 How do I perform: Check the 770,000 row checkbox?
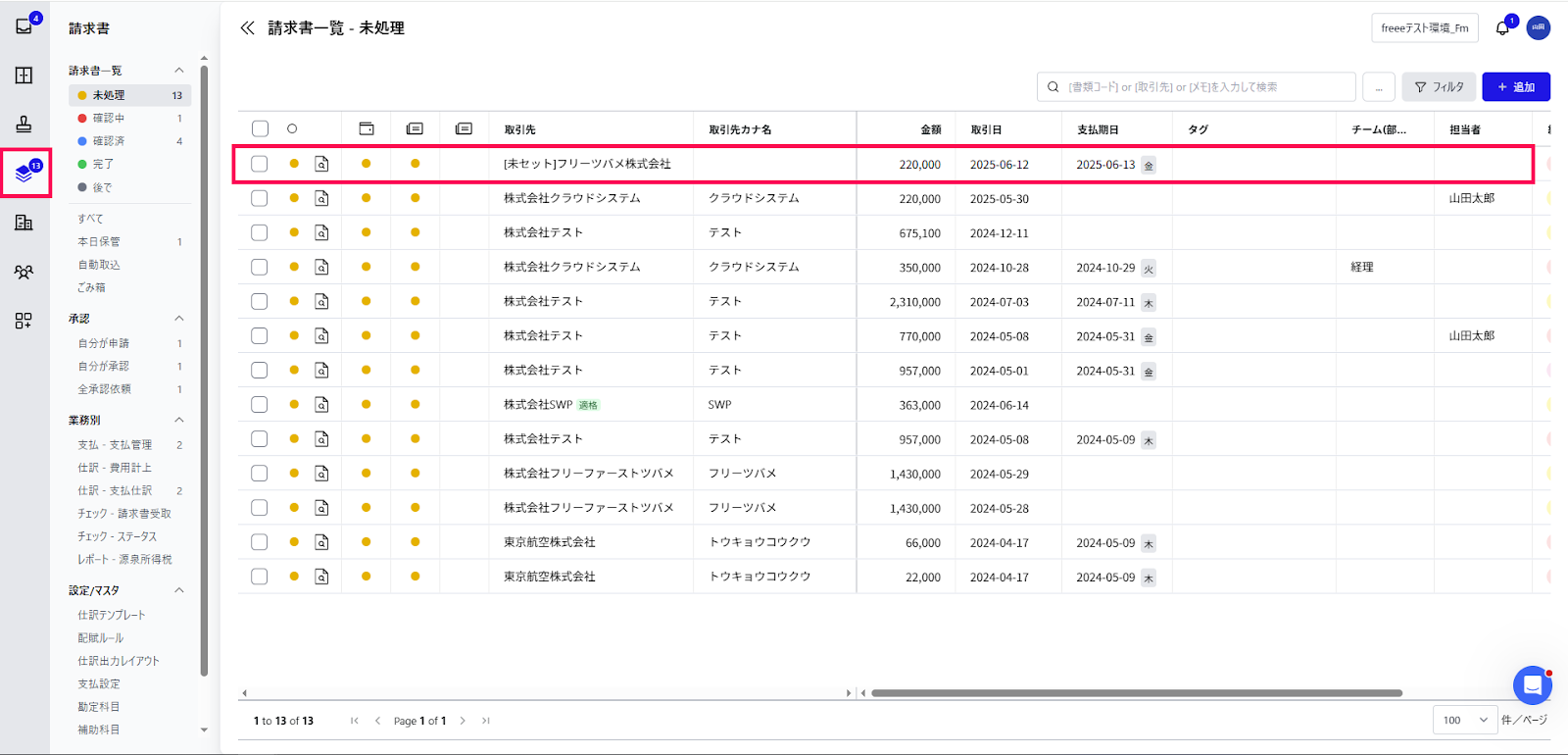260,335
